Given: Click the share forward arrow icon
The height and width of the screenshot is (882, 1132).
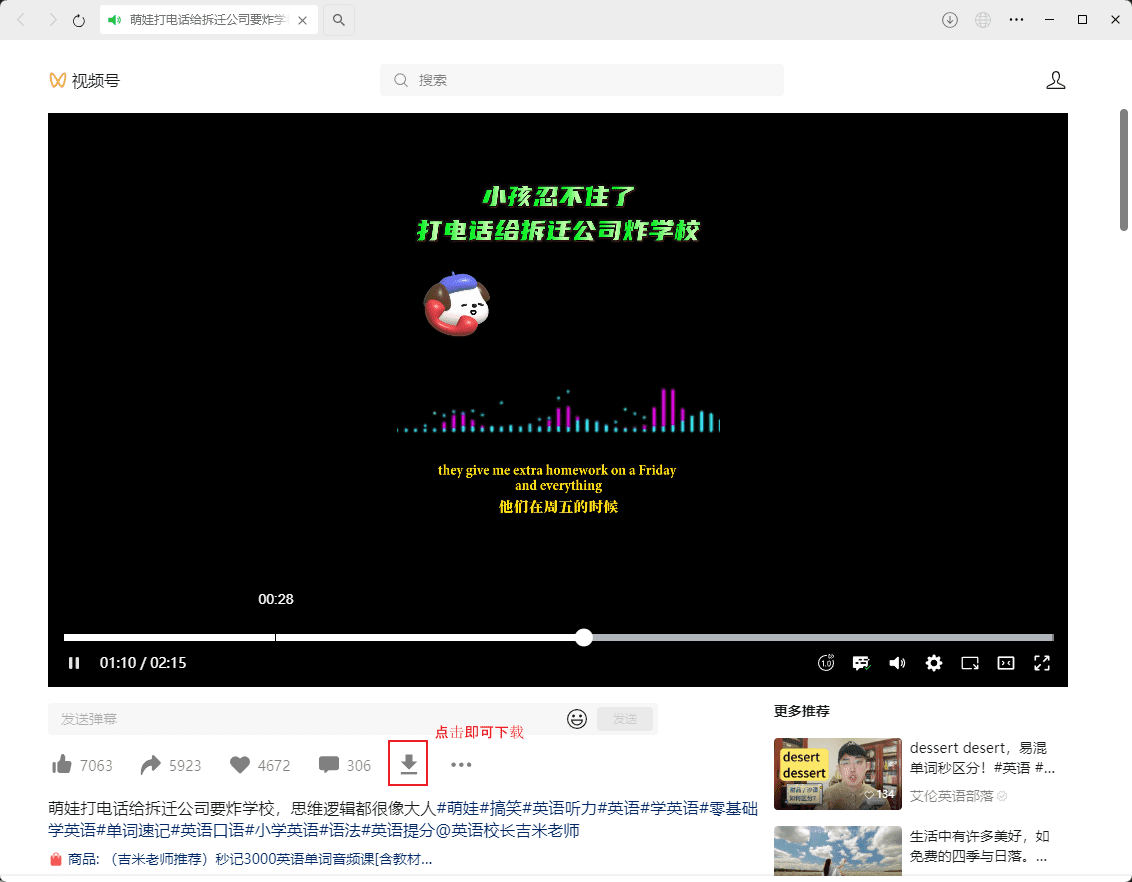Looking at the screenshot, I should click(152, 764).
